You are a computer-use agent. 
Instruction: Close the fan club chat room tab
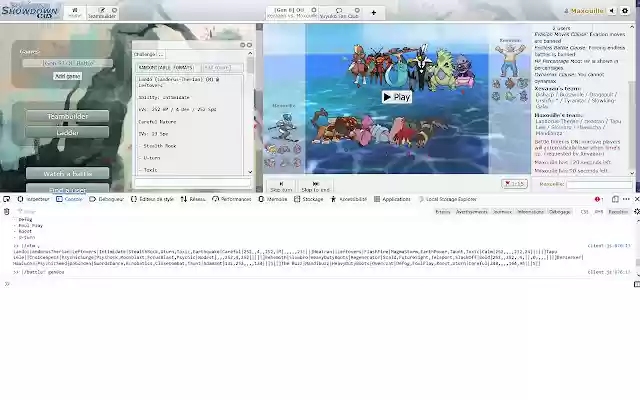[x=357, y=10]
